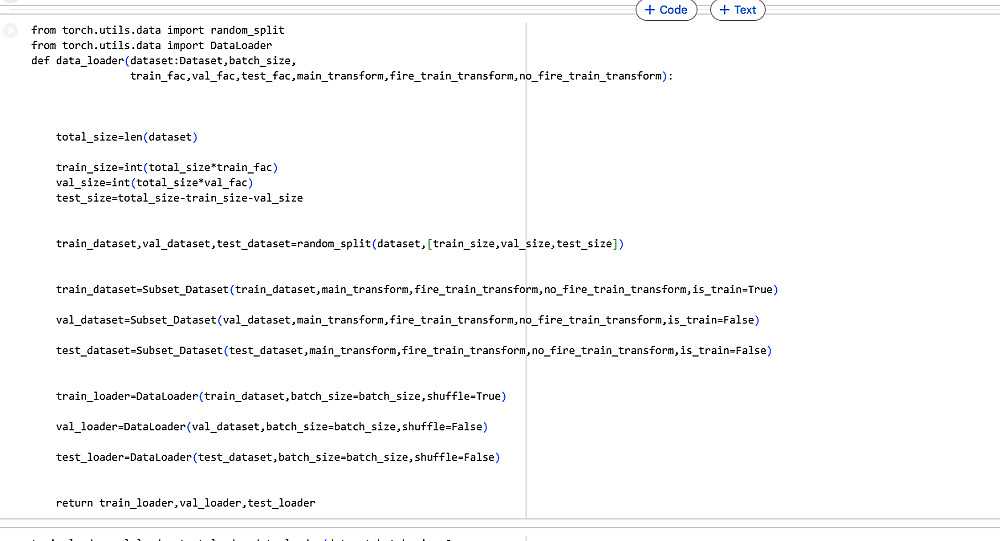Click the val_dataset=Subset_Dataset line
The image size is (1000, 541).
408,320
